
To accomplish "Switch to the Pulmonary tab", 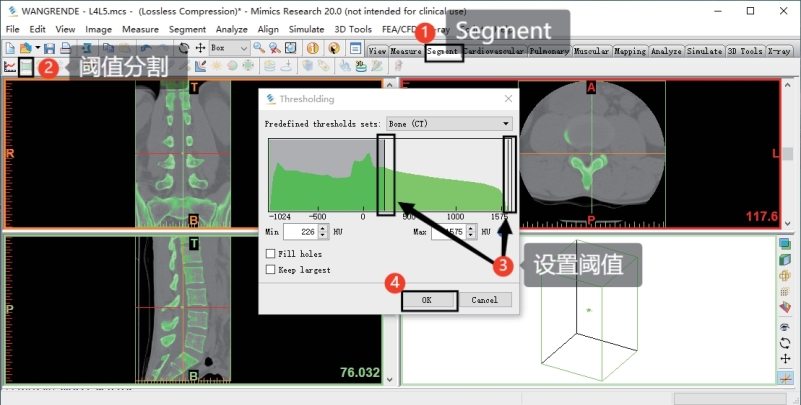I will point(549,51).
